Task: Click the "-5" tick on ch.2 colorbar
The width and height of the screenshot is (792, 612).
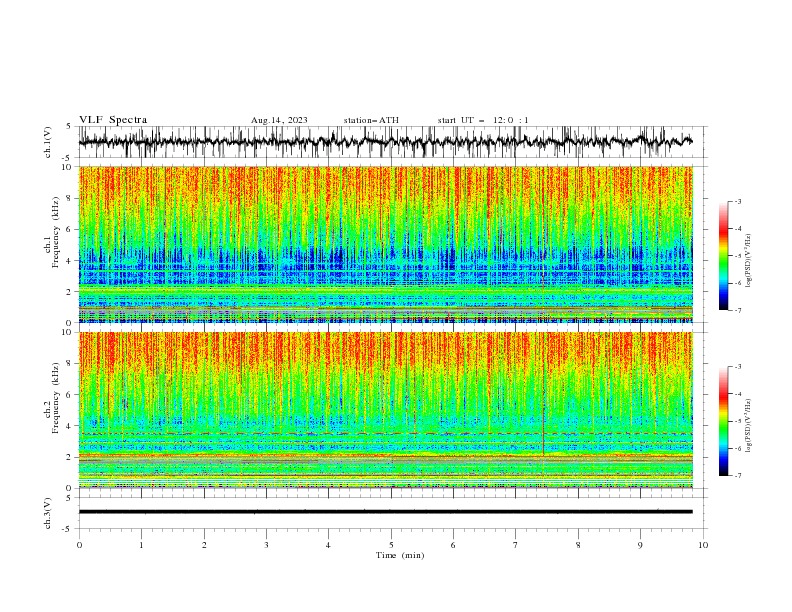Action: (x=737, y=421)
